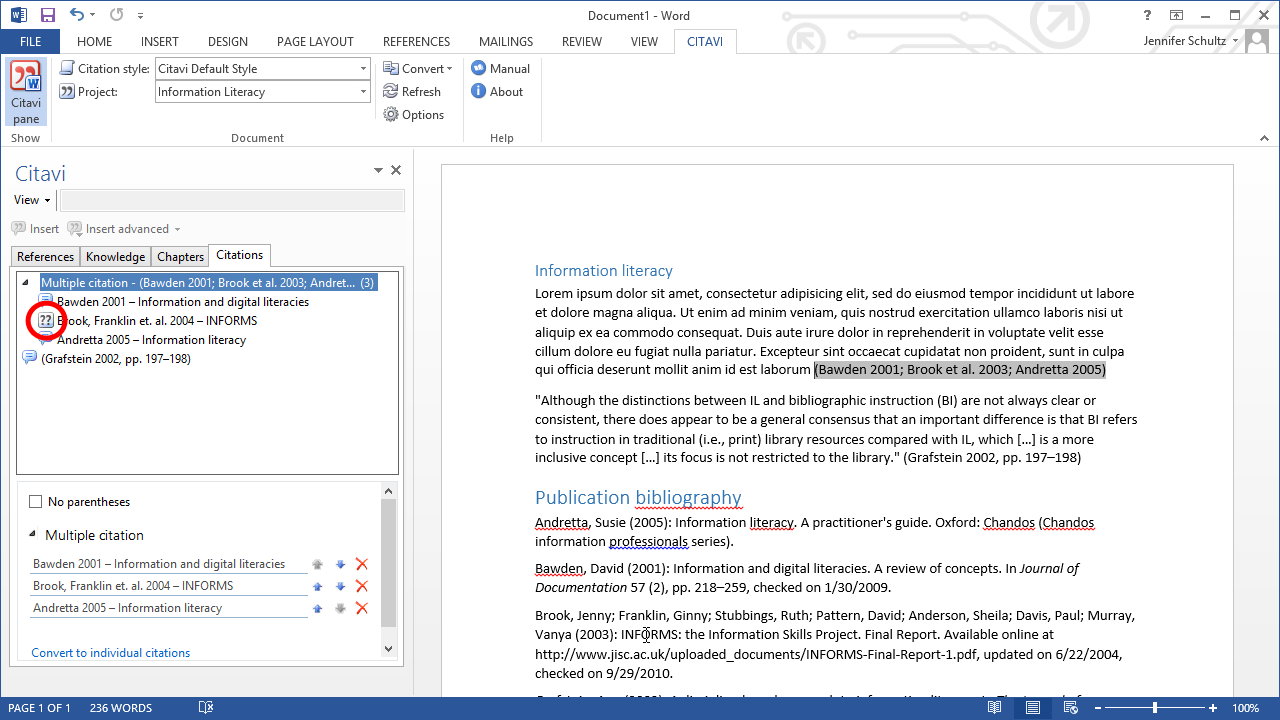Open Jennifer Schultz account menu
1280x720 pixels.
point(1191,41)
